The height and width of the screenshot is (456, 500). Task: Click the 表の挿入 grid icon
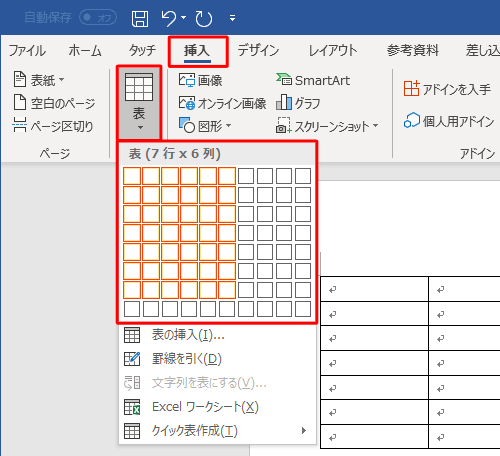click(132, 335)
